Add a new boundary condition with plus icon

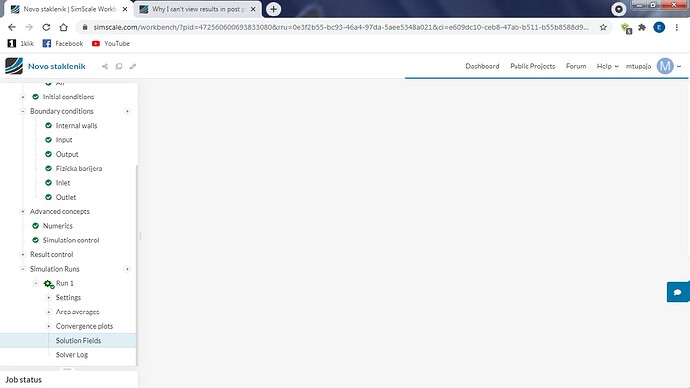pos(127,111)
